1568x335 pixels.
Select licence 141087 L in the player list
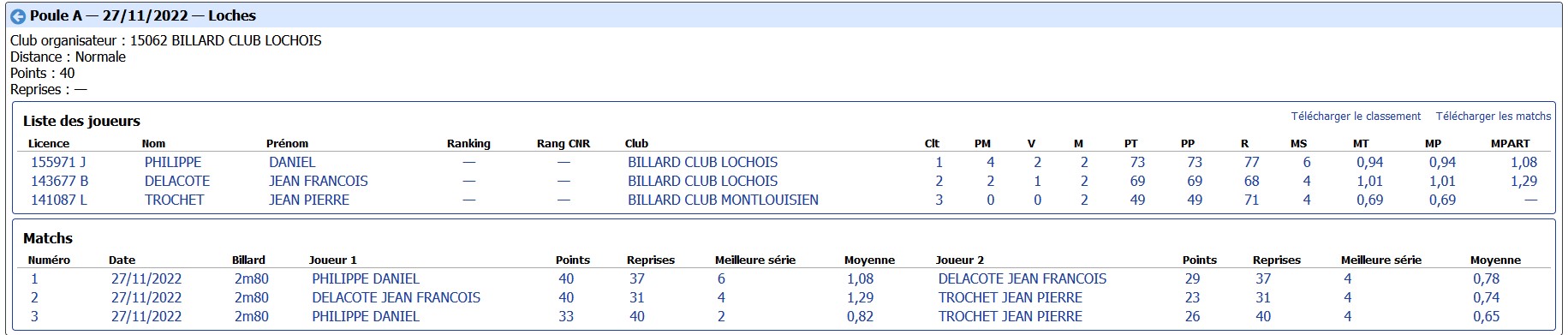[x=59, y=200]
